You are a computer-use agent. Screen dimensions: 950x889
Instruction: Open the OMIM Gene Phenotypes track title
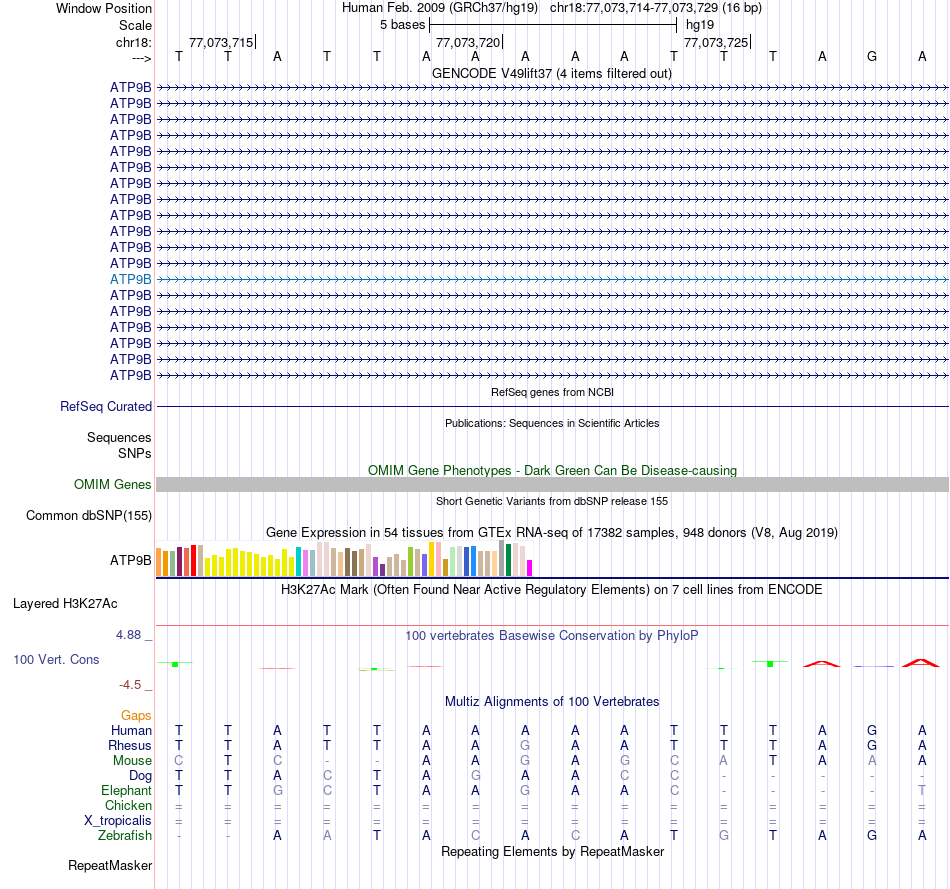[552, 470]
